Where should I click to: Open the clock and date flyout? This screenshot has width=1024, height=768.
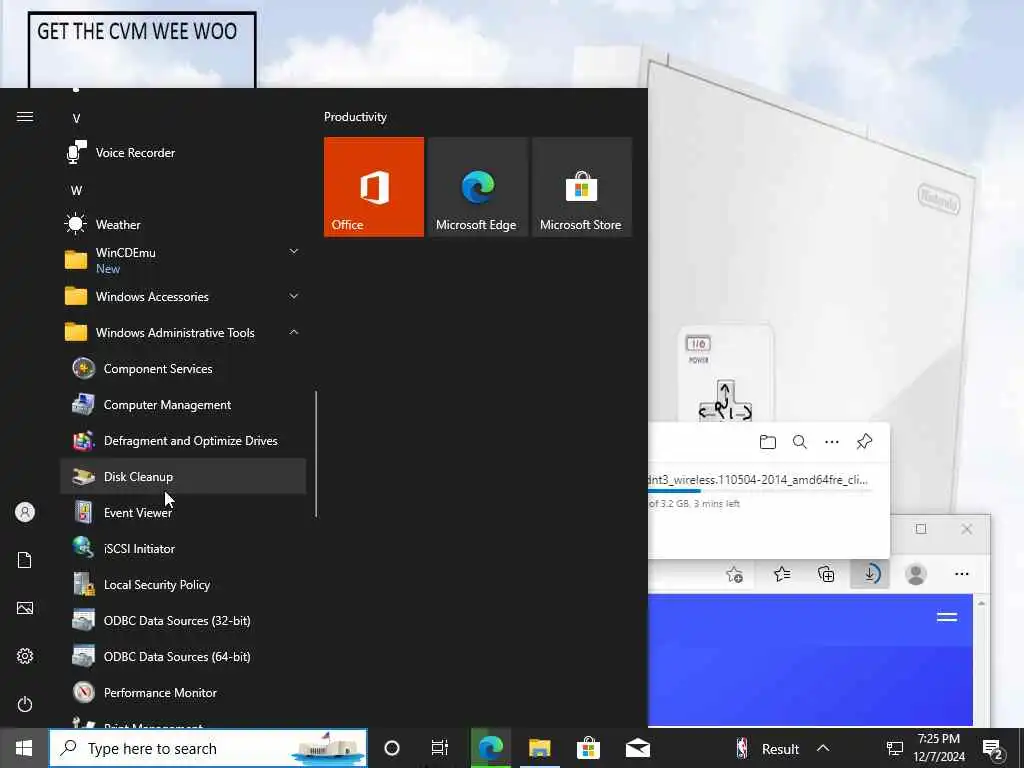coord(939,748)
